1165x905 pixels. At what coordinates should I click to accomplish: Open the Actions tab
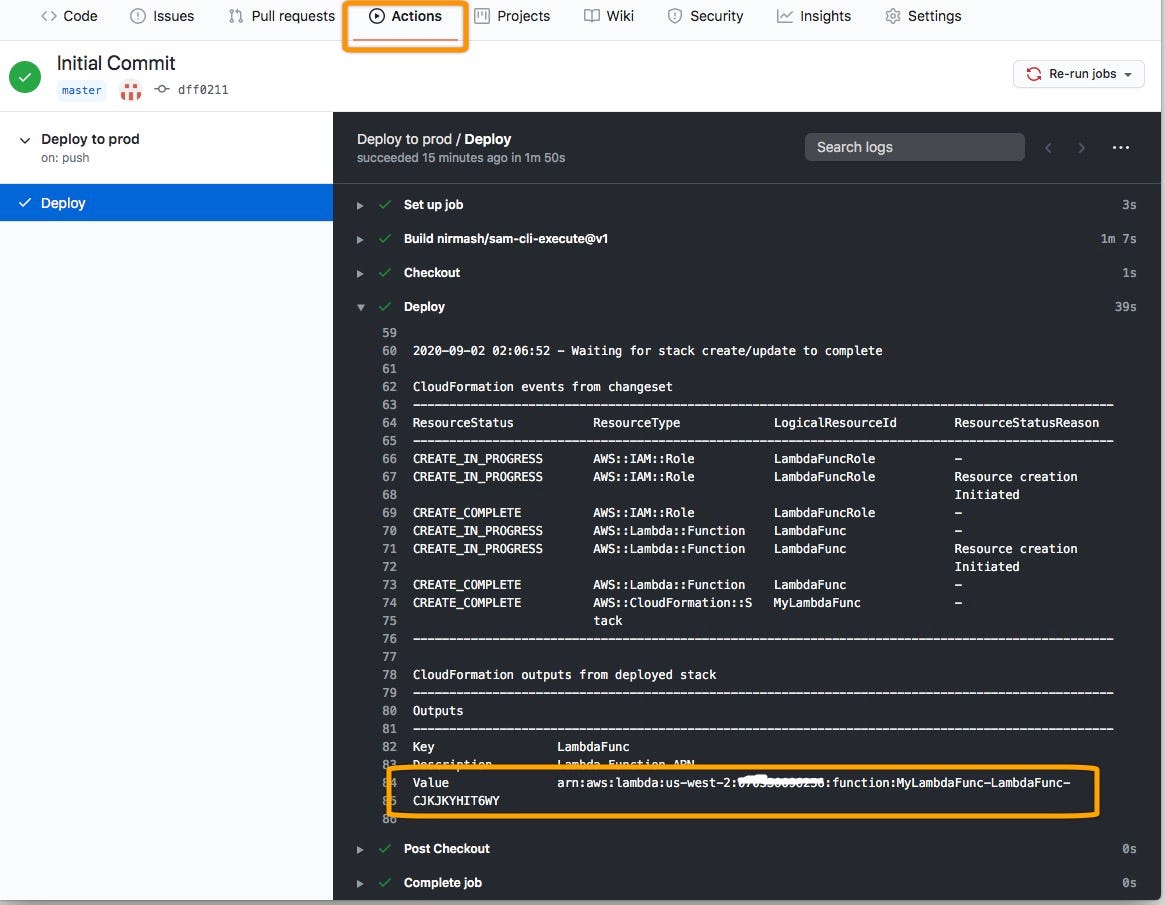click(405, 15)
